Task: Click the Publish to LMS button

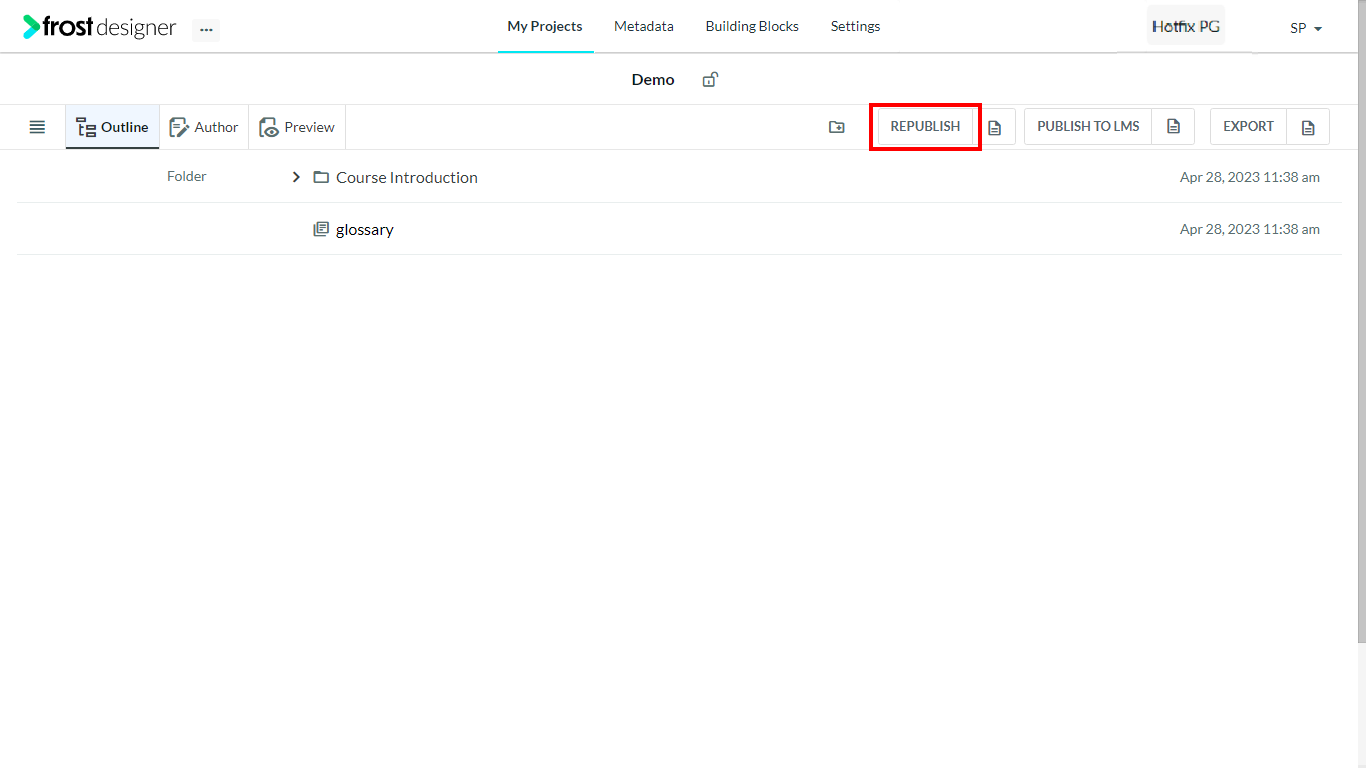Action: [x=1088, y=127]
